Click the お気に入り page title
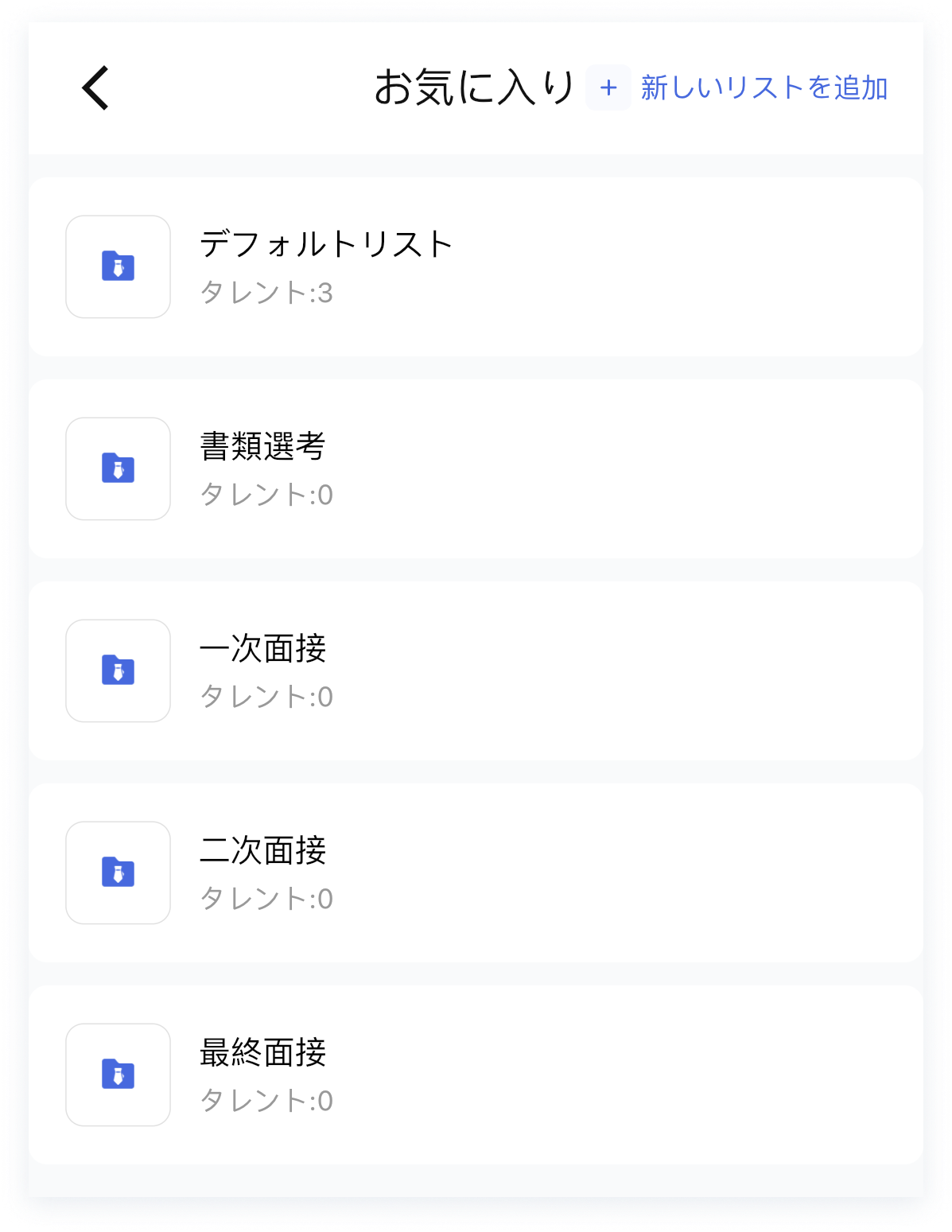Image resolution: width=952 pixels, height=1232 pixels. 475,87
